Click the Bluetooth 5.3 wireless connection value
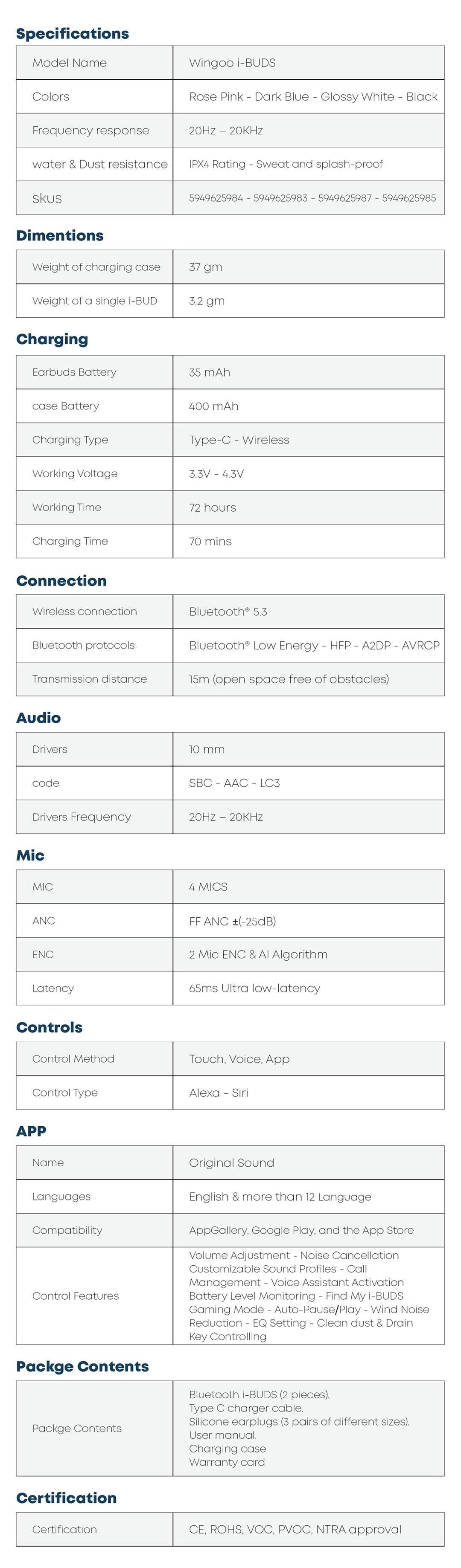Image resolution: width=461 pixels, height=1568 pixels. click(228, 612)
